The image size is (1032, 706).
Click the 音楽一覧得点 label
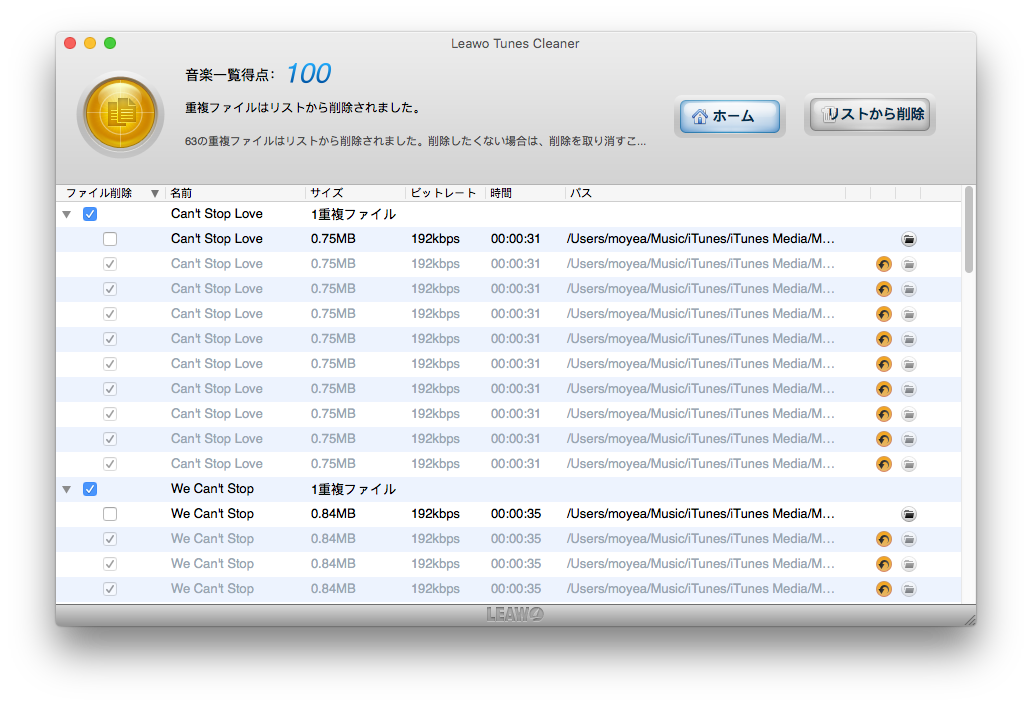pos(230,75)
